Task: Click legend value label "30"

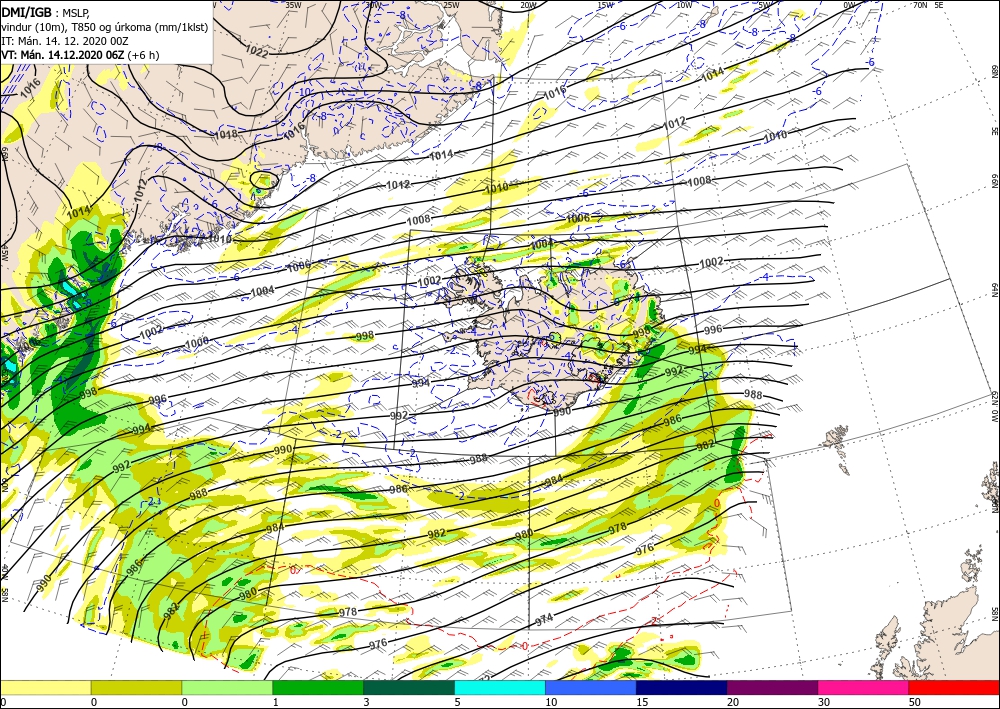Action: coord(823,702)
